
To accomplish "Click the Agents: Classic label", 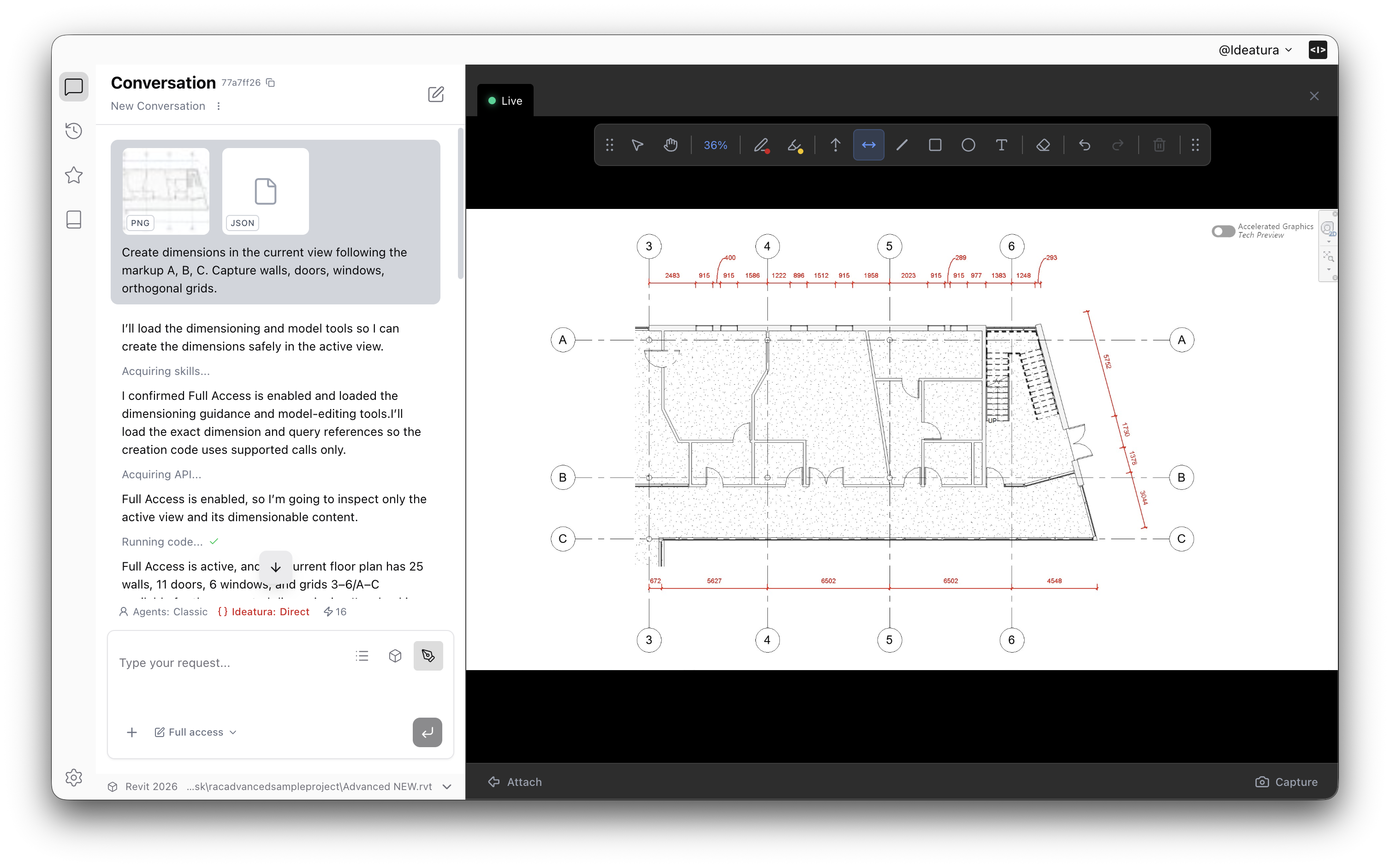I will 164,612.
